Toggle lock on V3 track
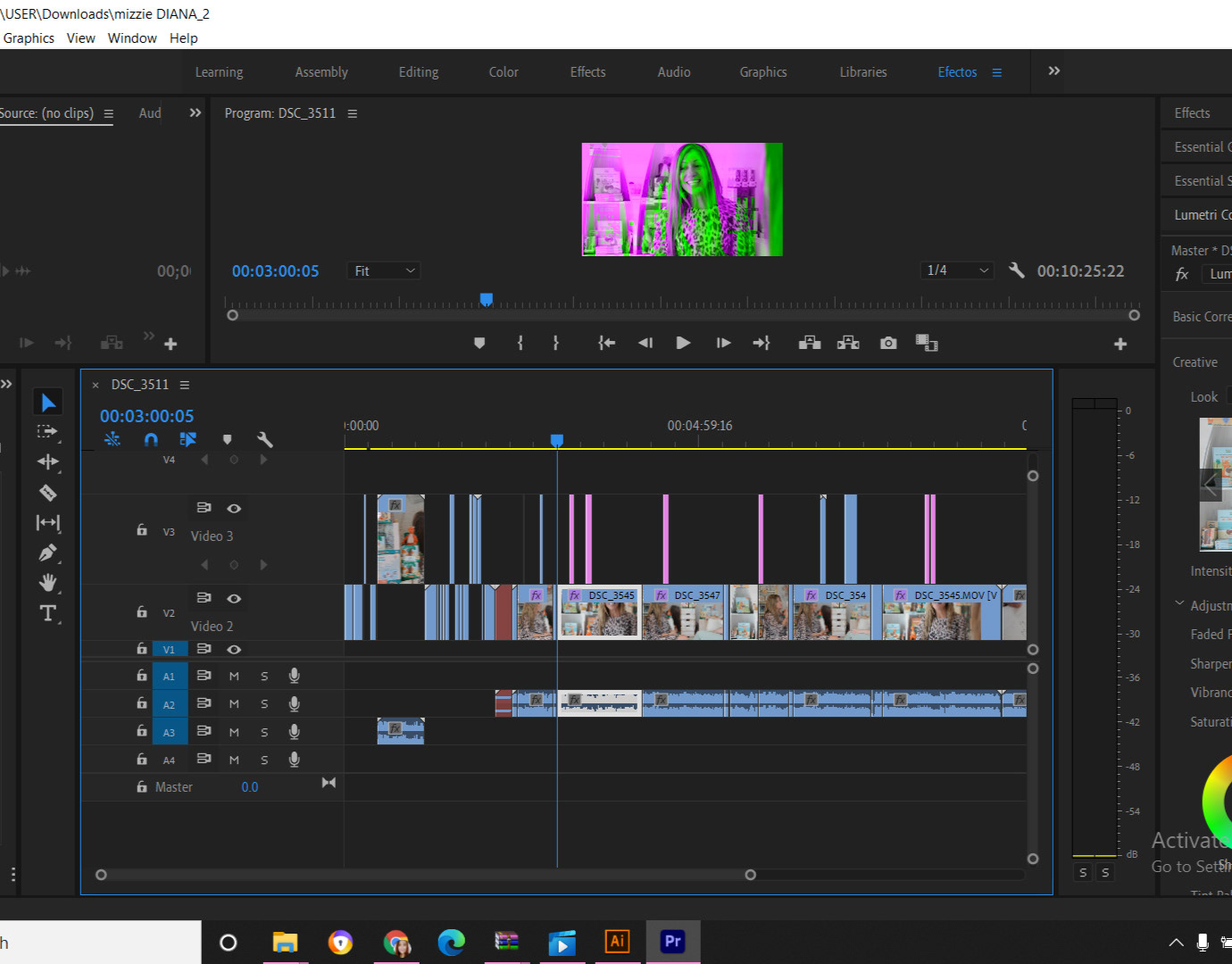The height and width of the screenshot is (964, 1232). 141,529
